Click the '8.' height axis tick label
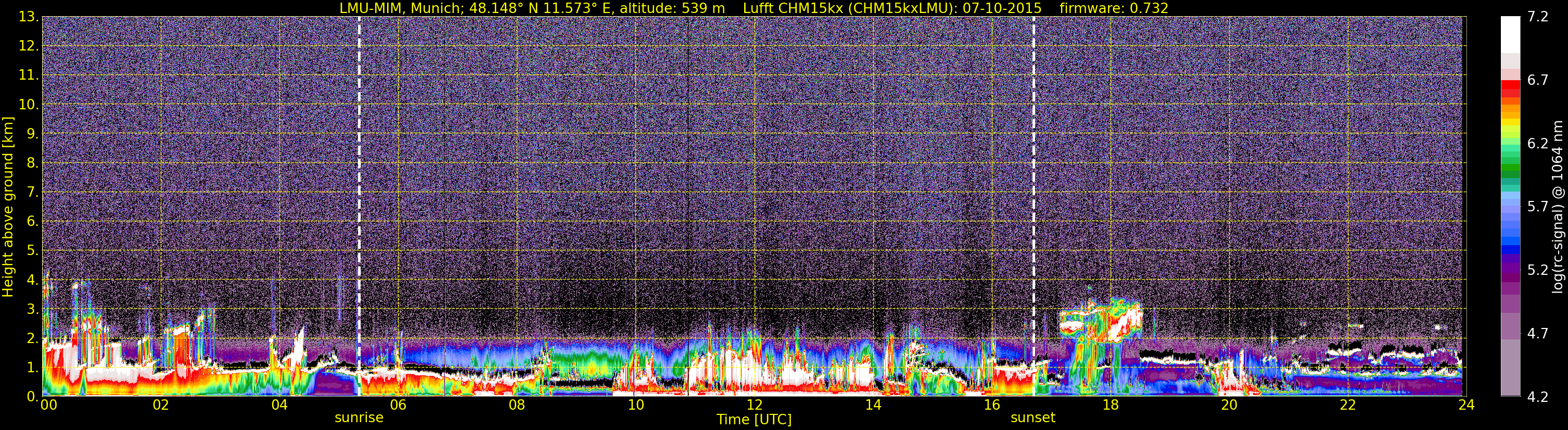This screenshot has height=430, width=1568. pyautogui.click(x=32, y=162)
